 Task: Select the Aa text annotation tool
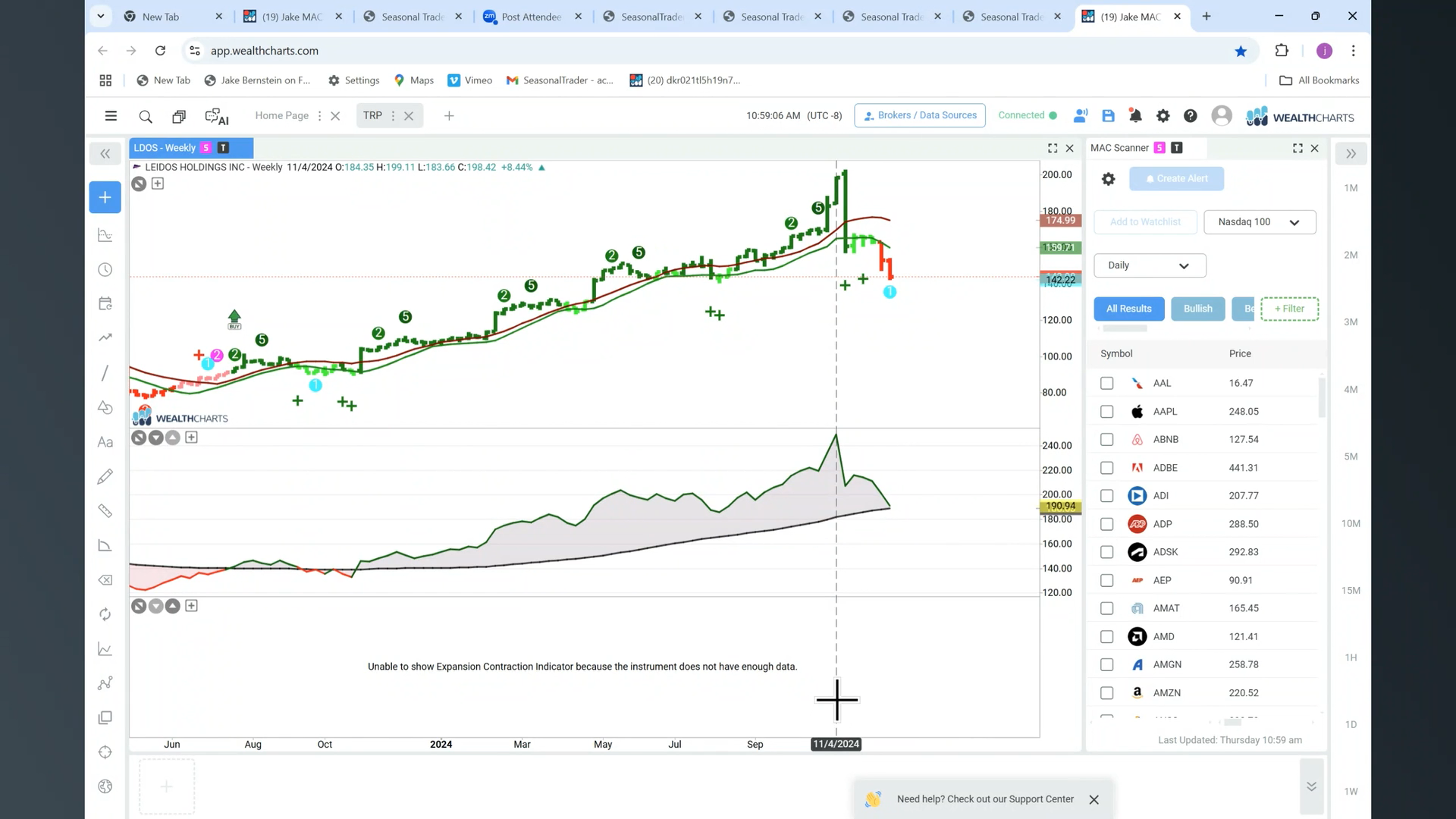click(x=105, y=442)
